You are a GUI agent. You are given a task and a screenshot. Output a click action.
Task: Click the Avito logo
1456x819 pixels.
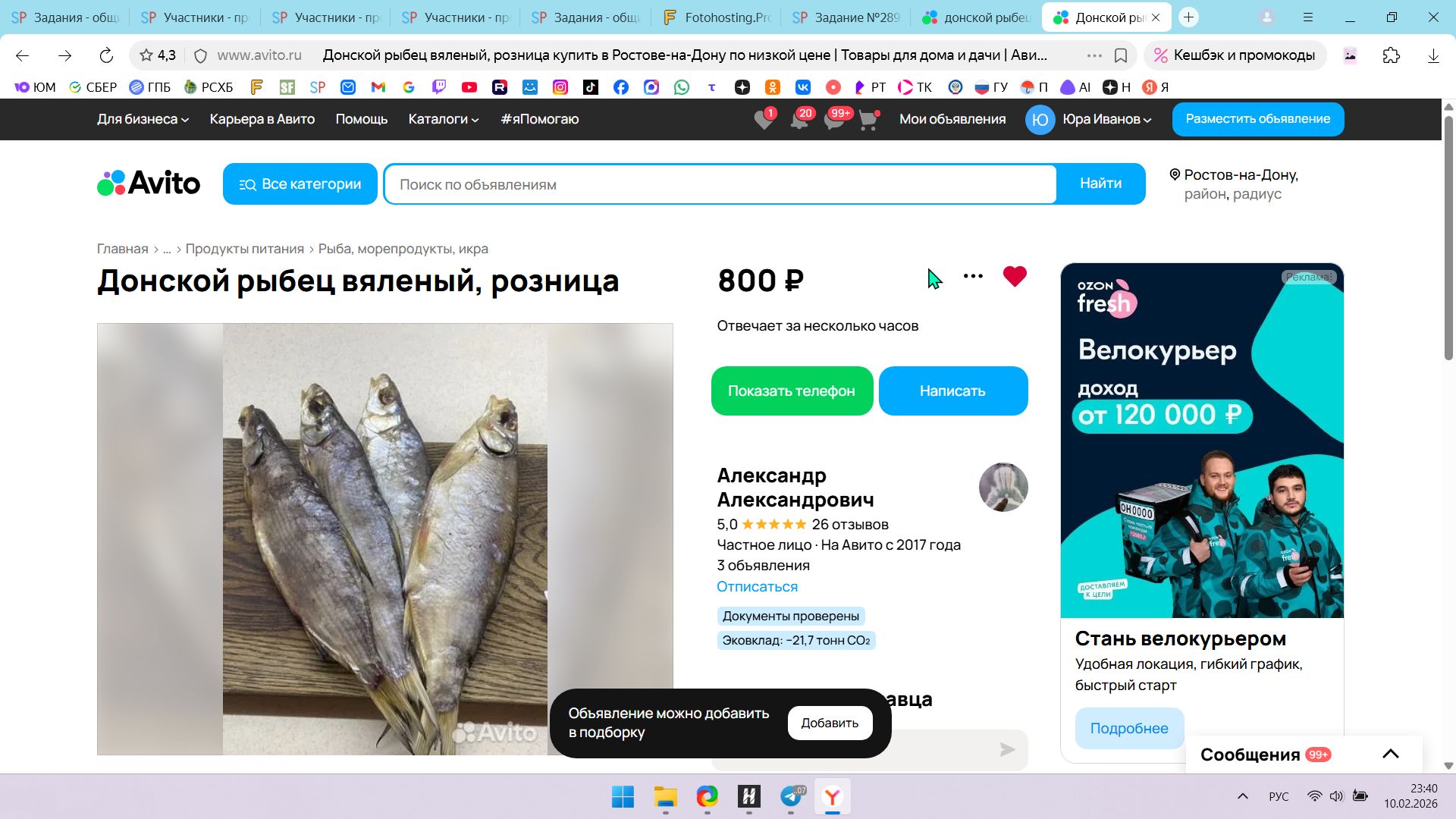tap(149, 184)
